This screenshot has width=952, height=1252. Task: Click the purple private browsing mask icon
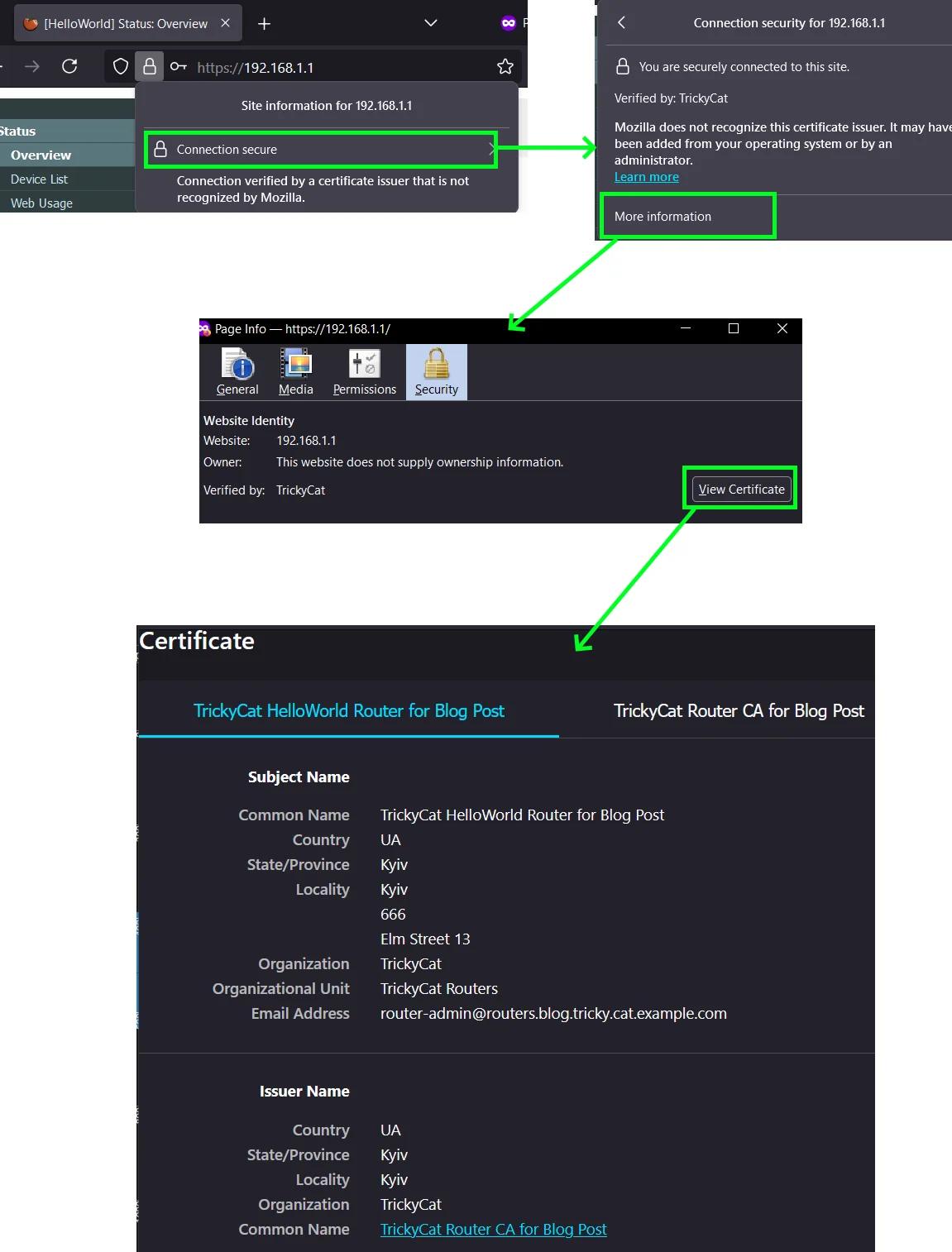pos(509,23)
